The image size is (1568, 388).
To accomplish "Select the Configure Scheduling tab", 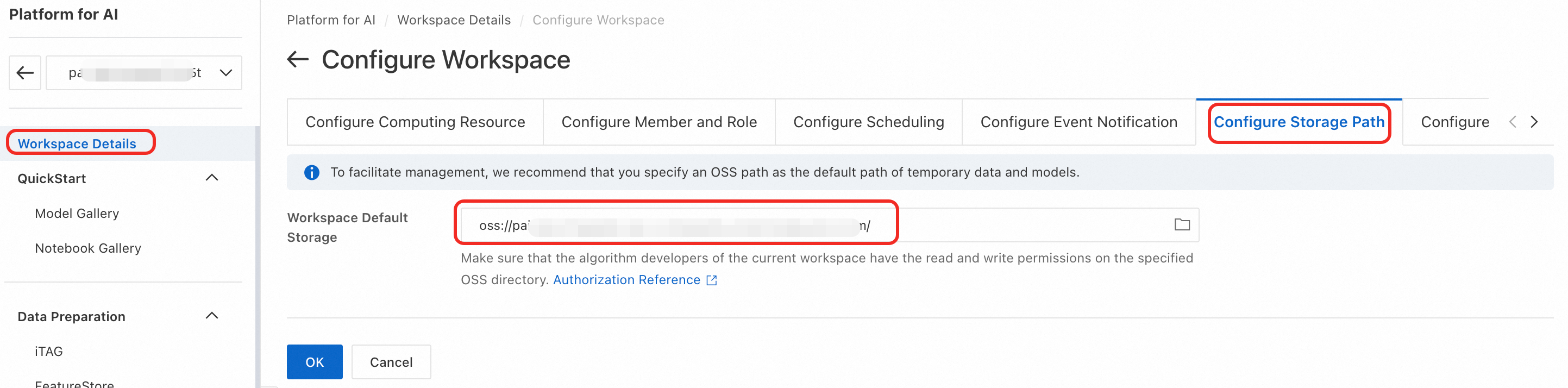I will [868, 122].
